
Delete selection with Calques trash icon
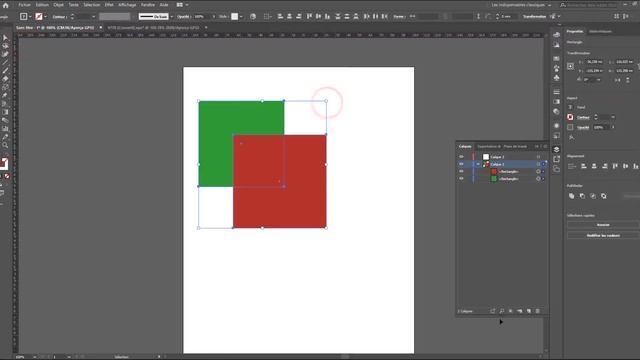tap(538, 311)
